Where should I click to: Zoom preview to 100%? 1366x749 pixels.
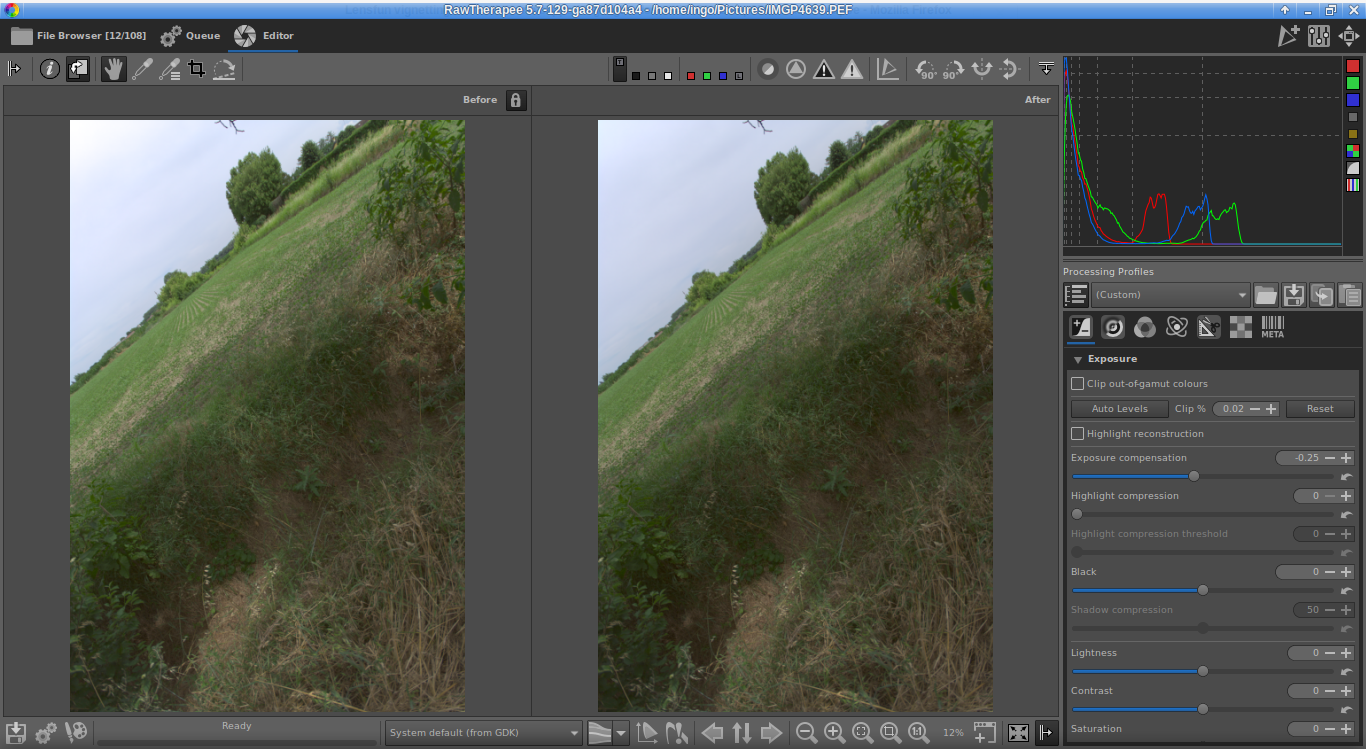tap(918, 733)
